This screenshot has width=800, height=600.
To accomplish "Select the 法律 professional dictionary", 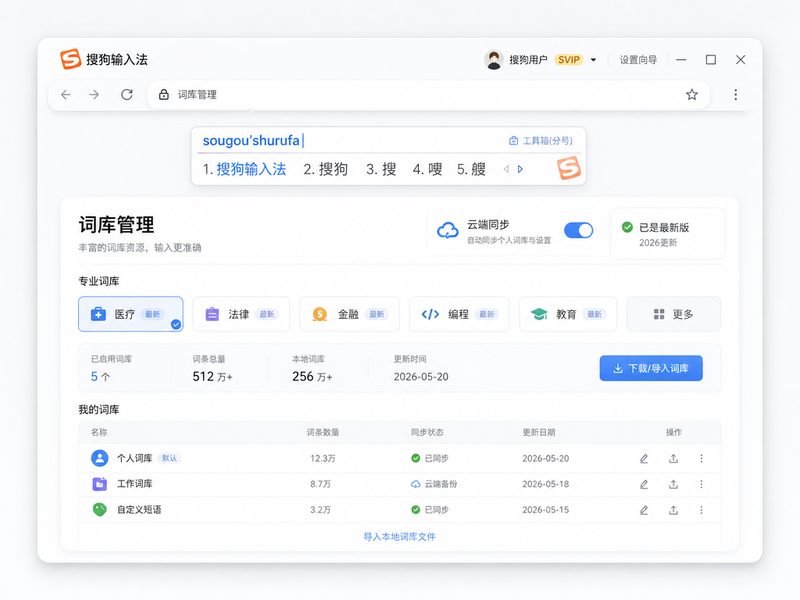I will point(241,314).
